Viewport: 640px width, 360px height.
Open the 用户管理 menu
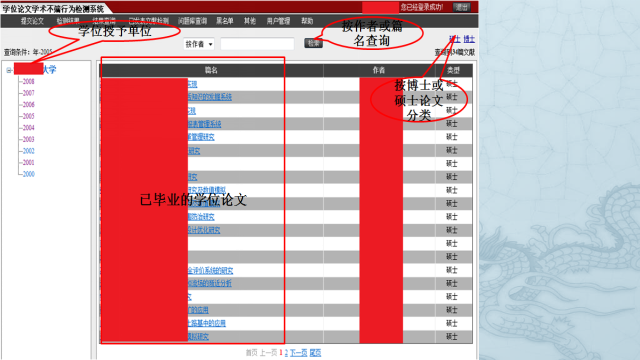278,21
